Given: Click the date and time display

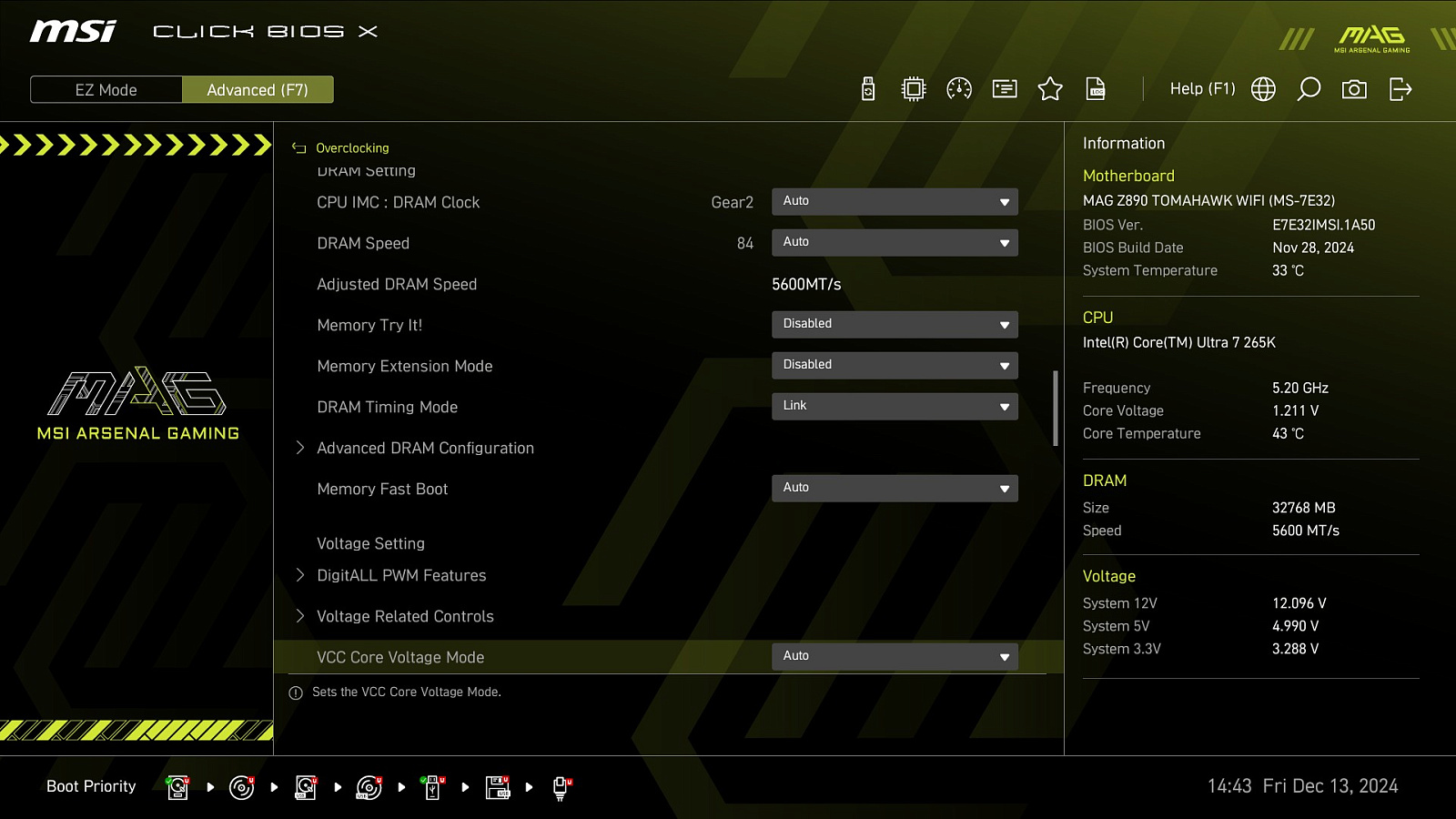Looking at the screenshot, I should [1303, 786].
